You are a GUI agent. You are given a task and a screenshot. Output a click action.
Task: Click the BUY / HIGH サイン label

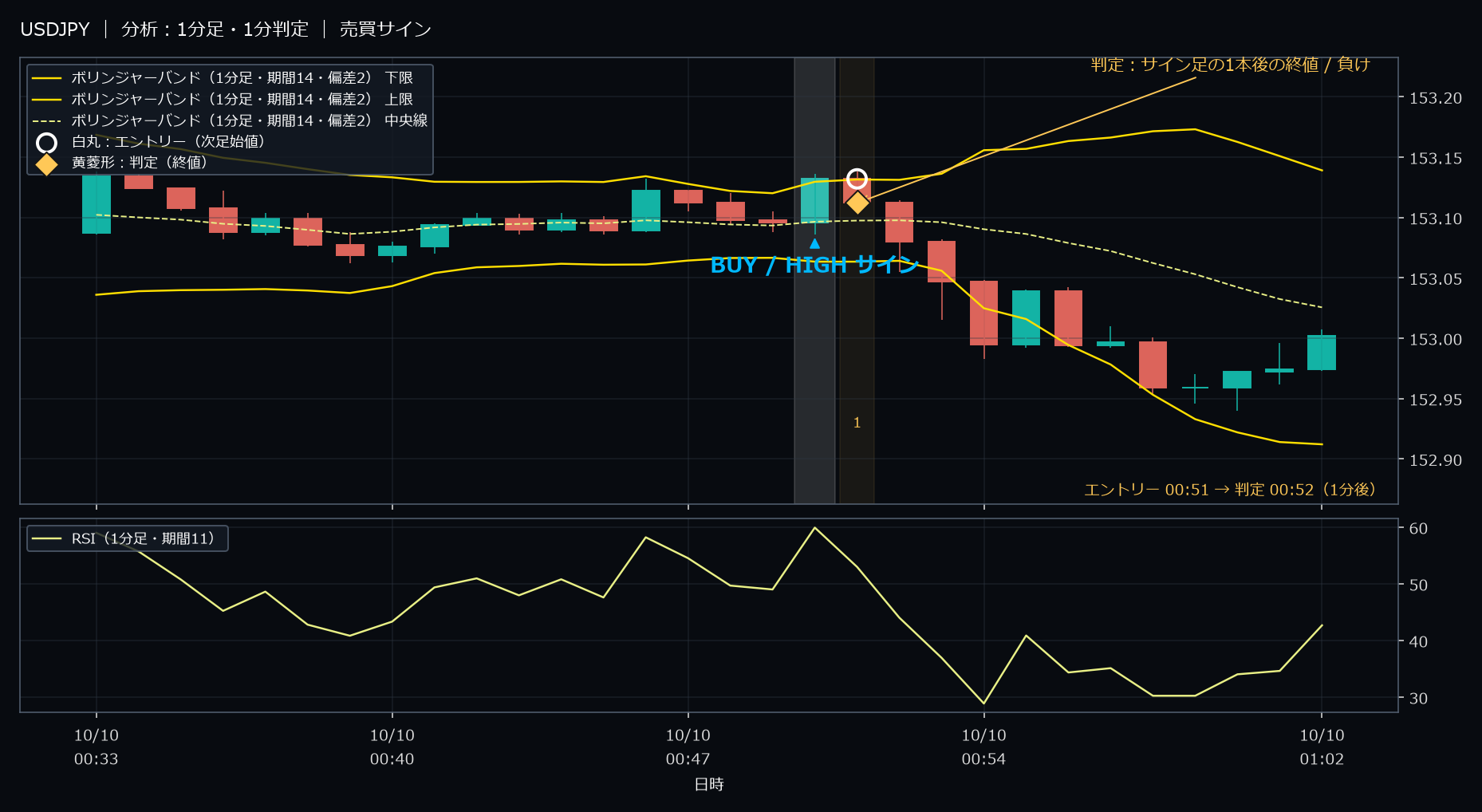(x=814, y=265)
